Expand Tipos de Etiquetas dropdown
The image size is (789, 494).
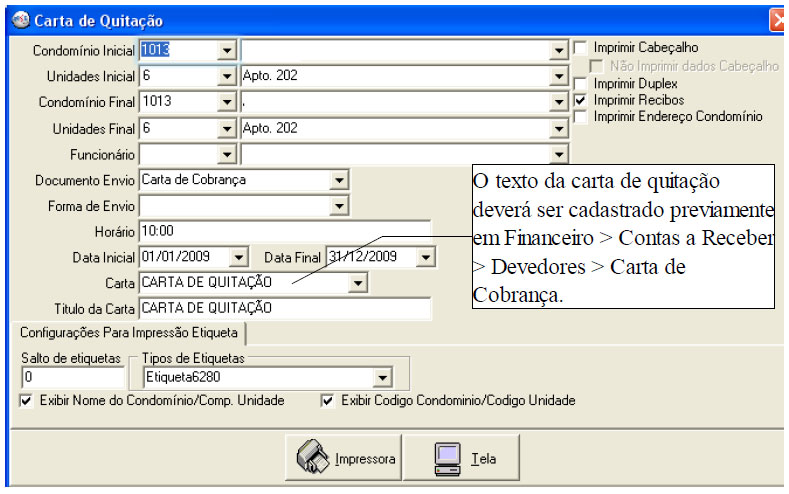coord(382,377)
